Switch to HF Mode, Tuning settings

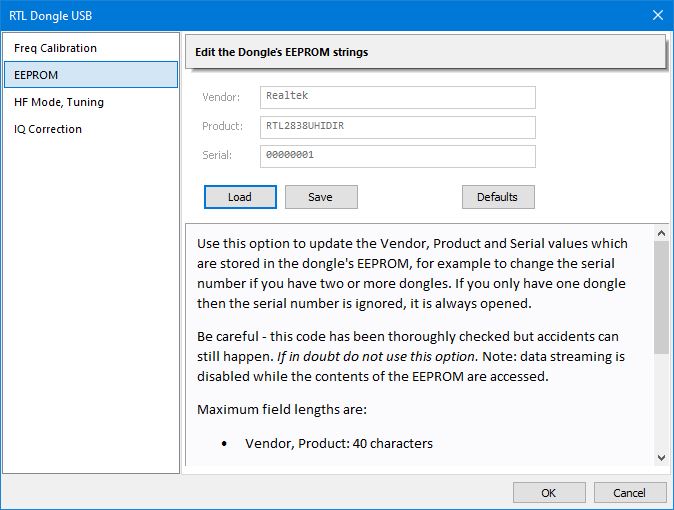tap(59, 102)
